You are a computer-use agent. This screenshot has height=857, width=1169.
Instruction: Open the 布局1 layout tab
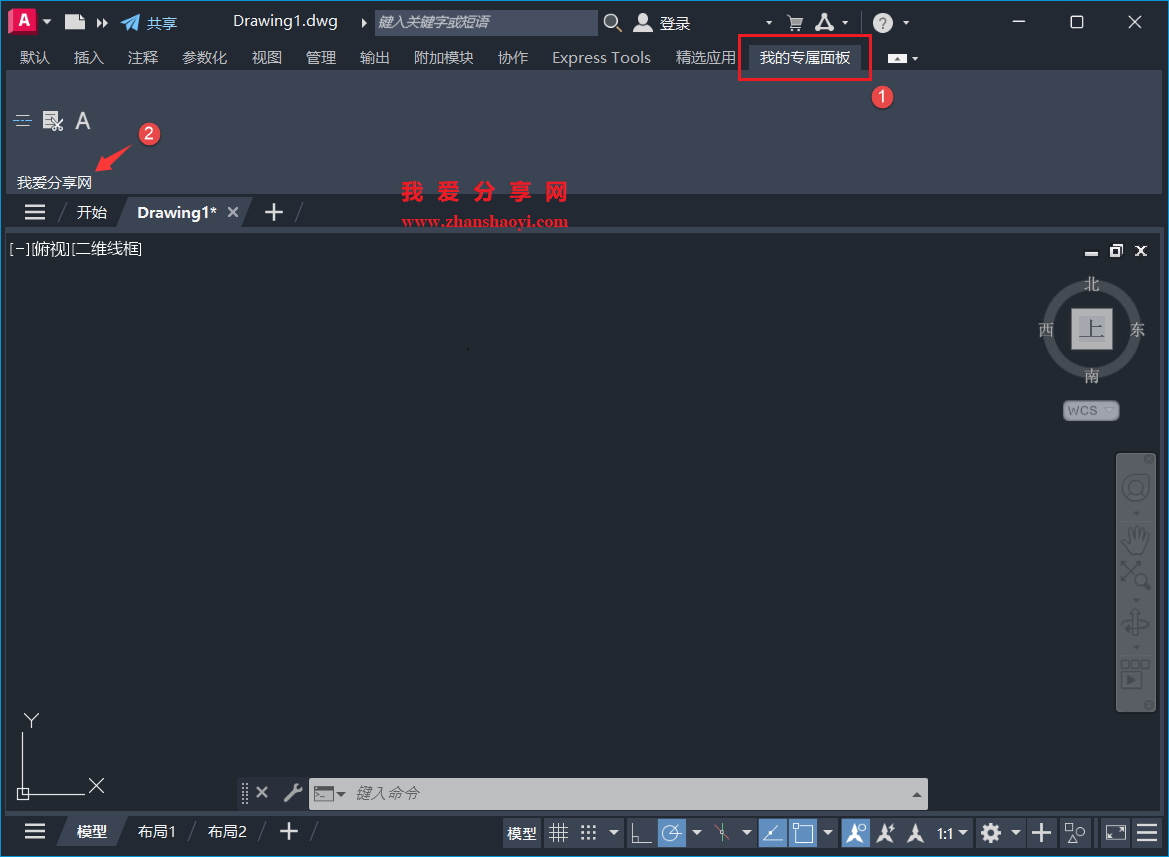156,831
